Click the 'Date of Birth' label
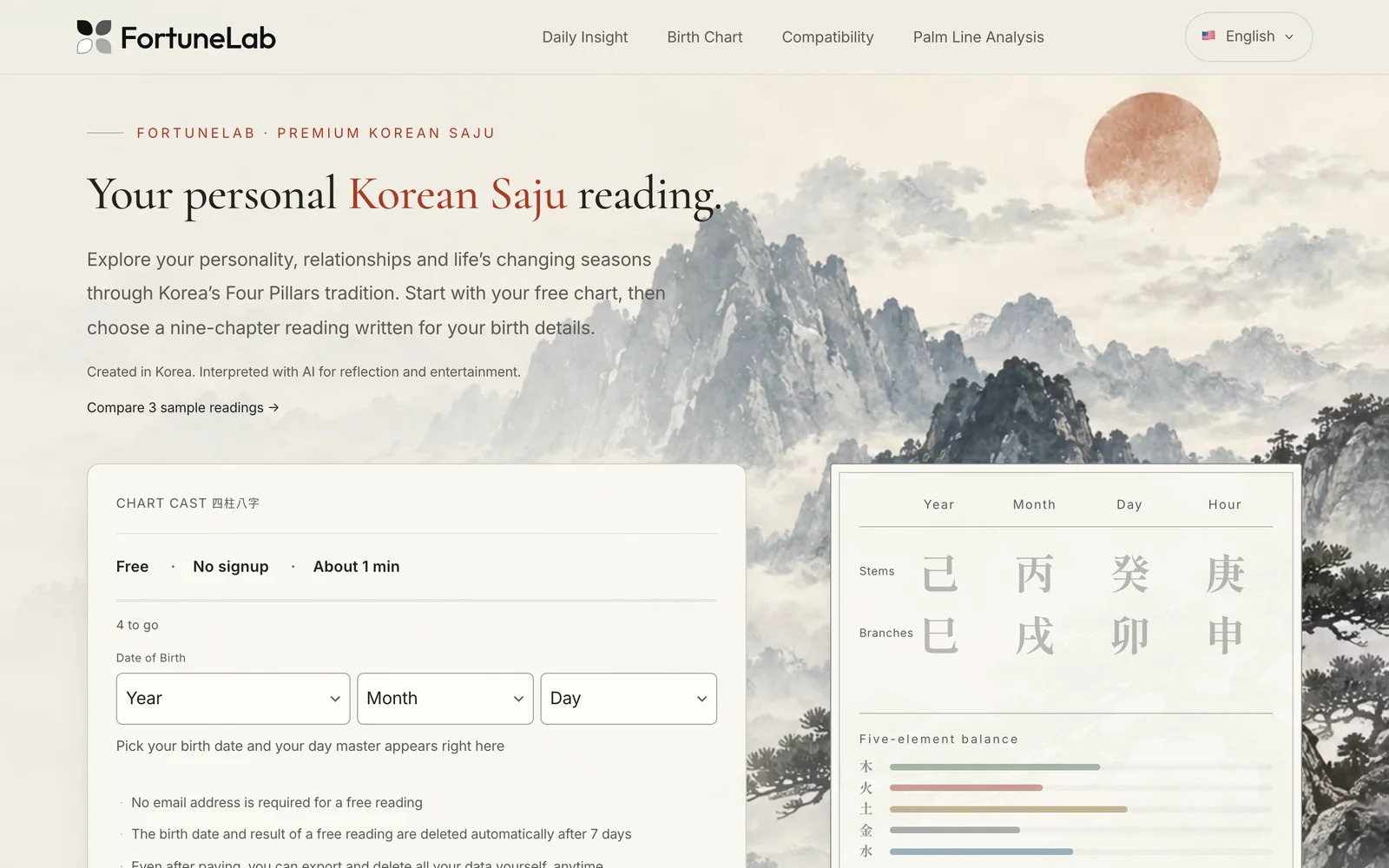This screenshot has height=868, width=1389. click(151, 658)
